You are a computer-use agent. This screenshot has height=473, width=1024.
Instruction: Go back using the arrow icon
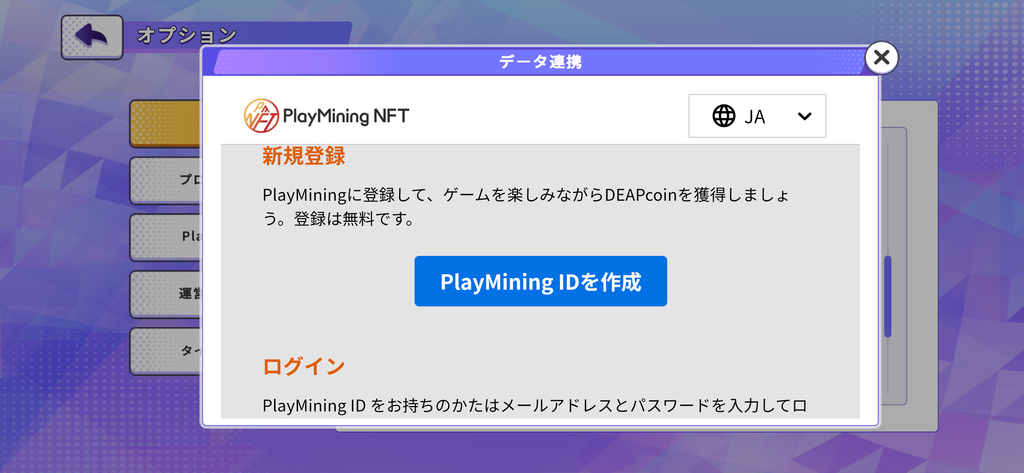[x=92, y=37]
